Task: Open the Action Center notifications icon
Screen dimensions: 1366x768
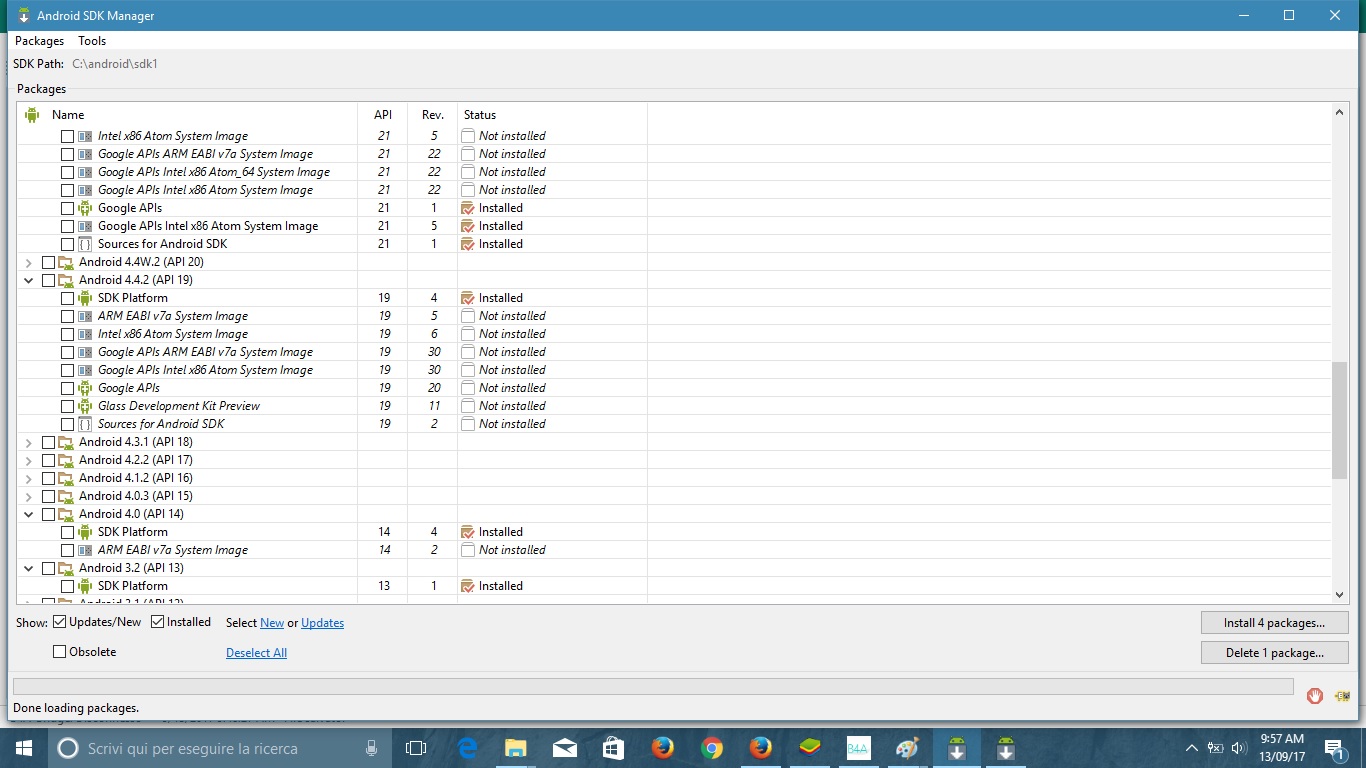Action: click(x=1334, y=748)
